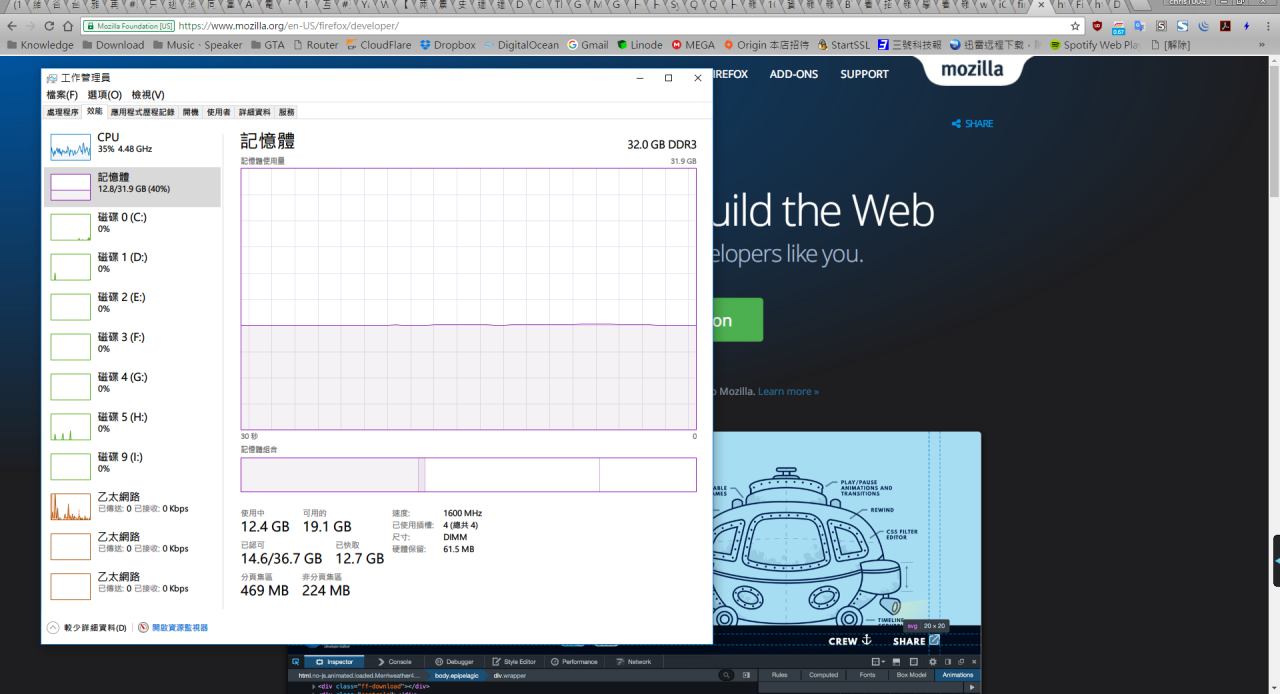Image resolution: width=1280 pixels, height=694 pixels.
Task: Switch to the 應用程式歷程記錄 tab
Action: pyautogui.click(x=142, y=112)
